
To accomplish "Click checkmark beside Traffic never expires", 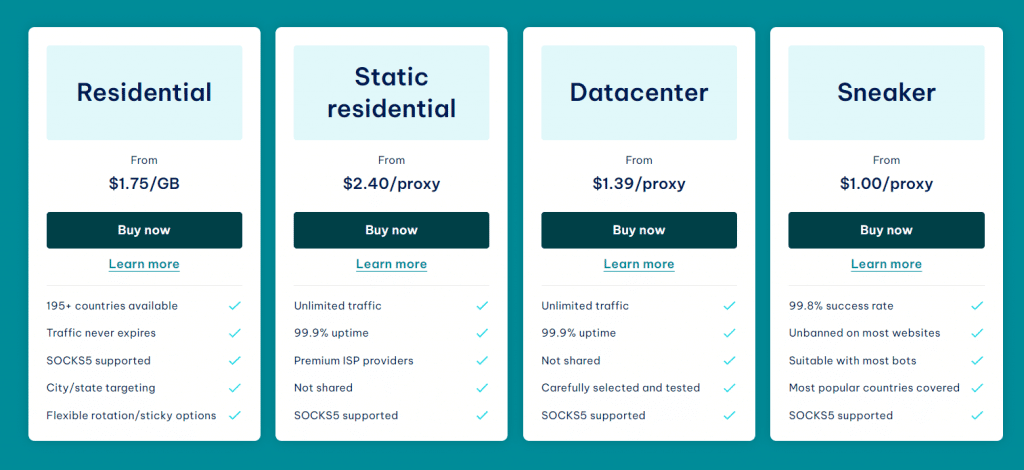I will [x=235, y=333].
